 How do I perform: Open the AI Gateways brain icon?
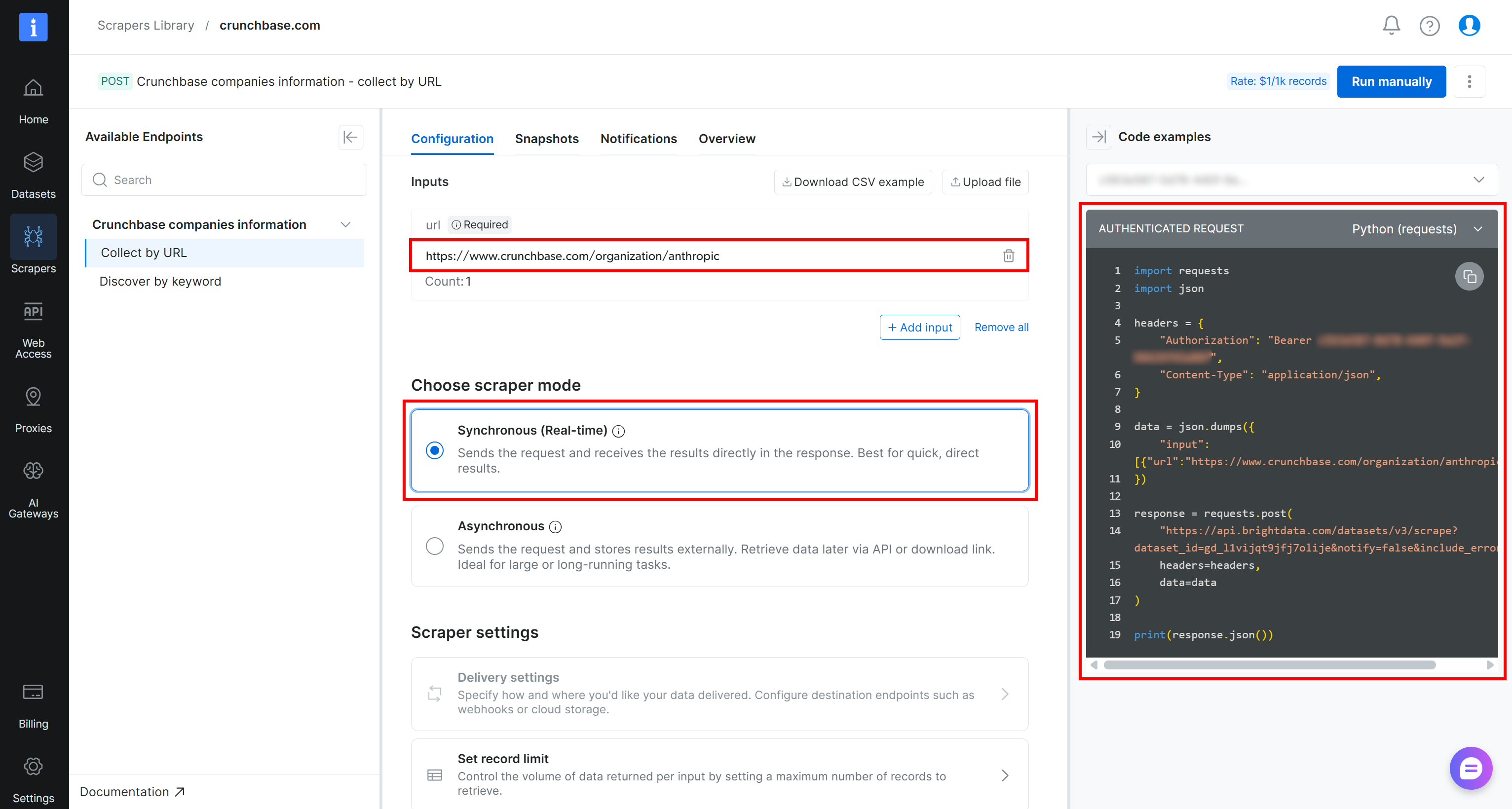click(x=33, y=471)
